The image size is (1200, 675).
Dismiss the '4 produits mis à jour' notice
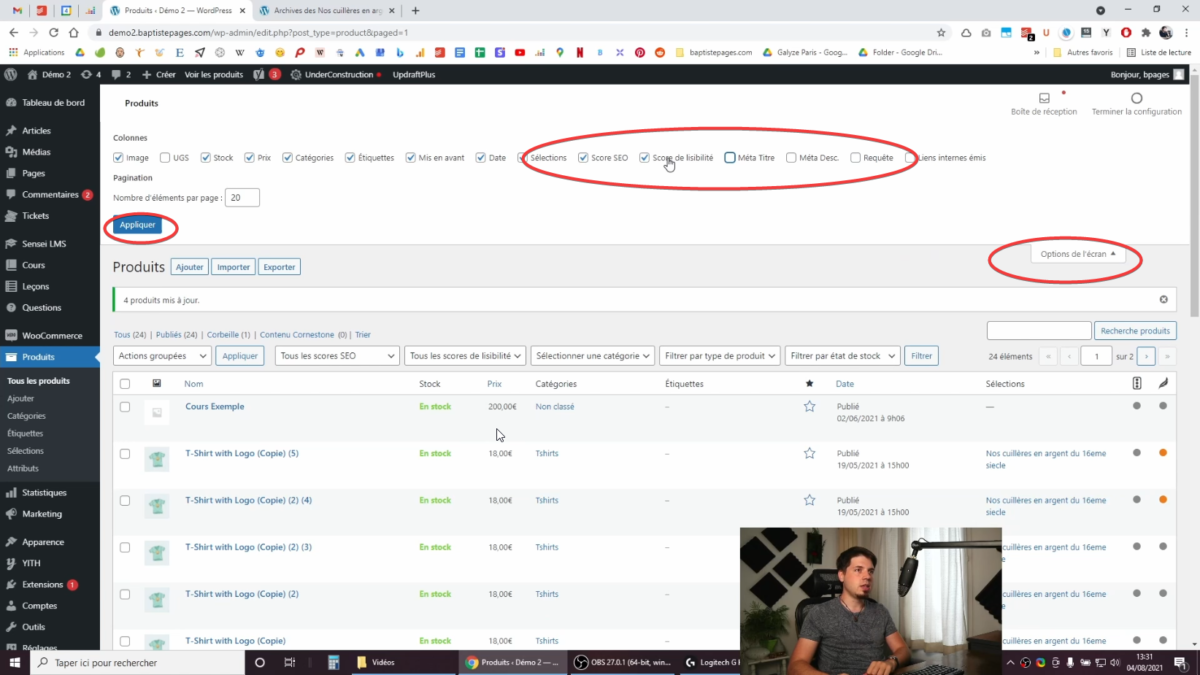1163,299
